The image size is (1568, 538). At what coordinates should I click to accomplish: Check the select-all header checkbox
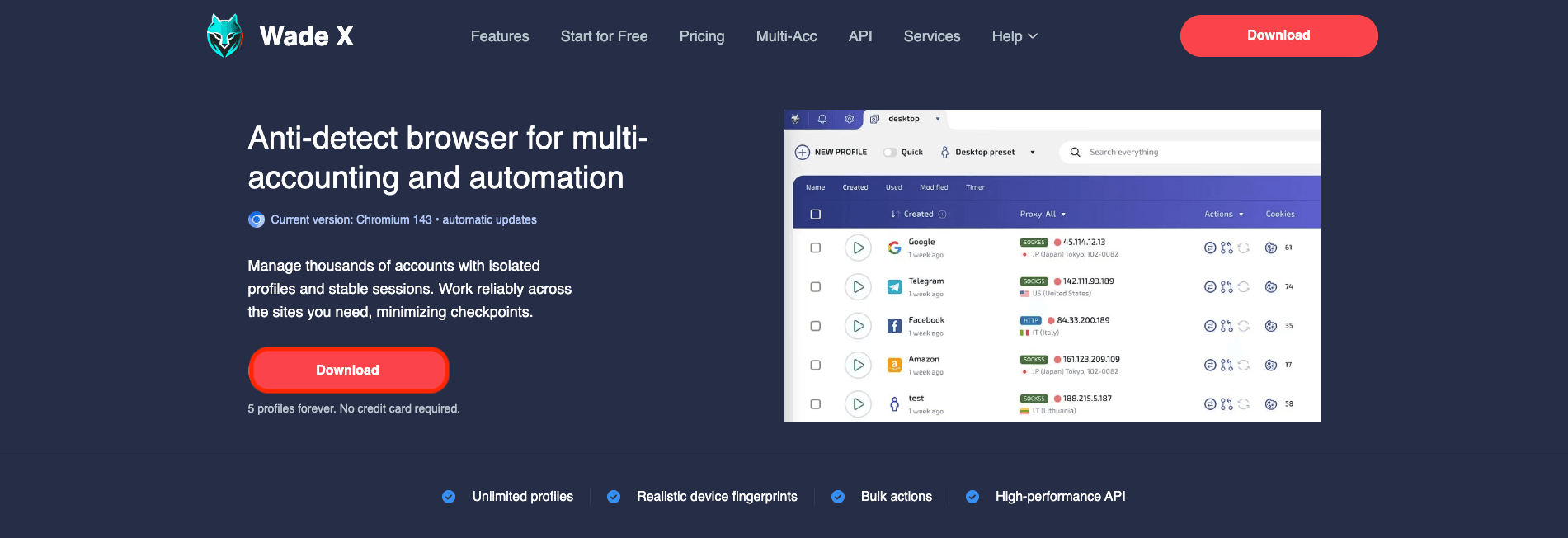[816, 215]
